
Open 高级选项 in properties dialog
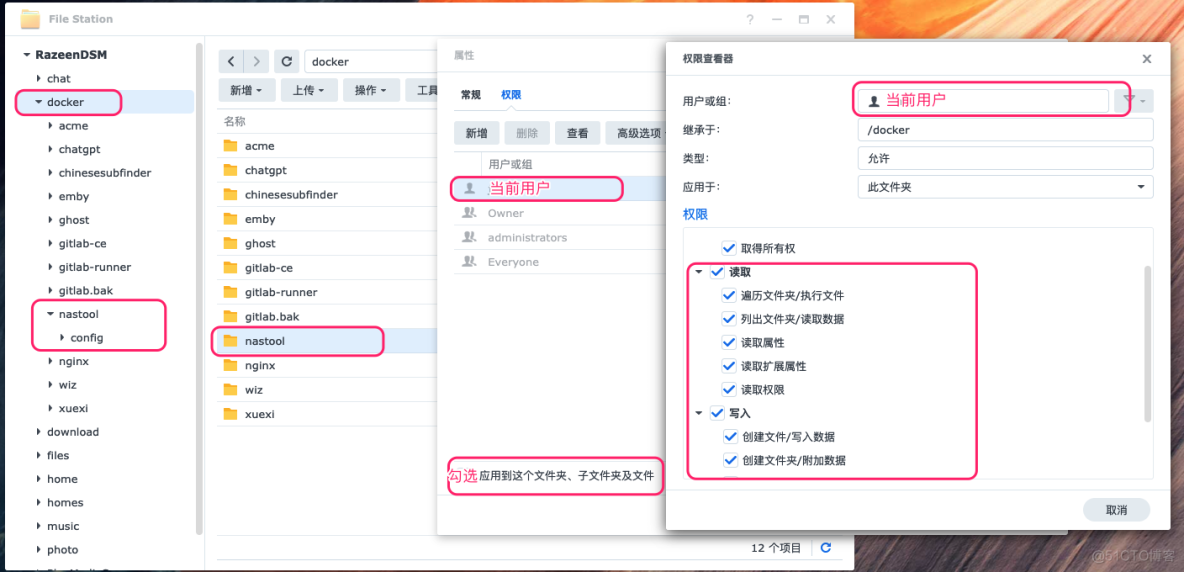pyautogui.click(x=636, y=134)
